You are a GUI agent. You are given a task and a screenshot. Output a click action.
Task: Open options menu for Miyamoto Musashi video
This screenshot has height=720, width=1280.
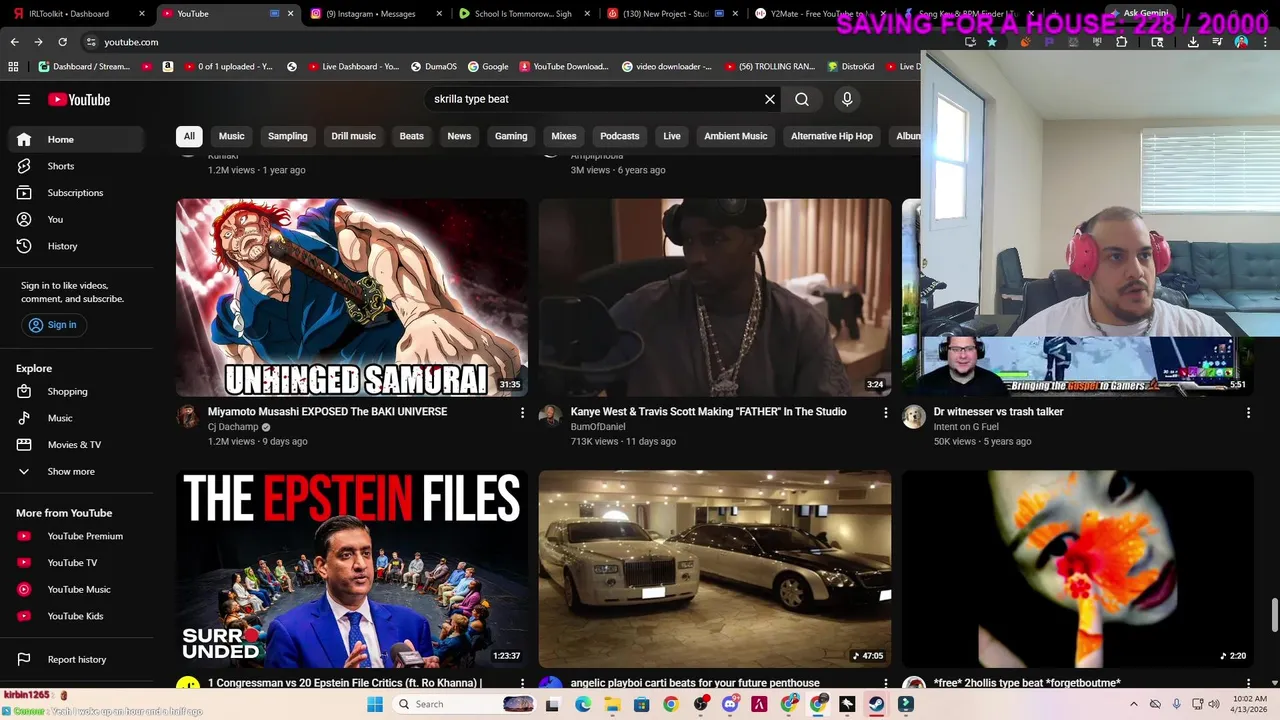pyautogui.click(x=522, y=413)
